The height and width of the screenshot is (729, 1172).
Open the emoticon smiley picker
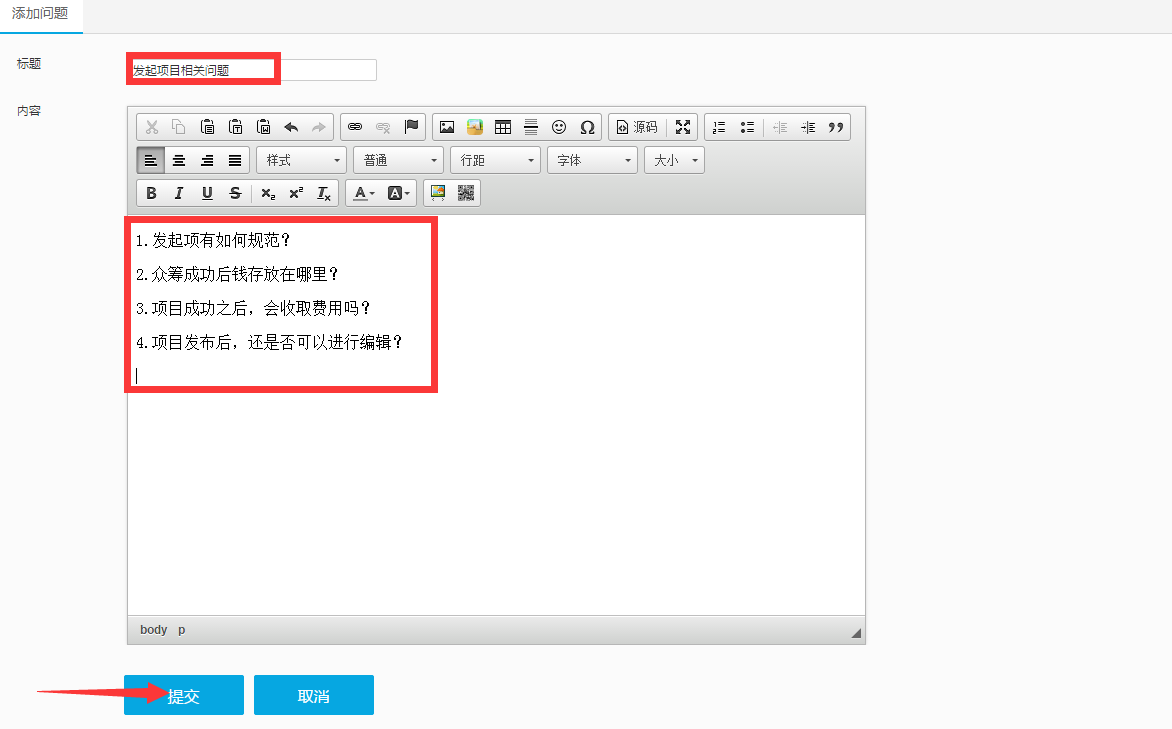coord(559,127)
